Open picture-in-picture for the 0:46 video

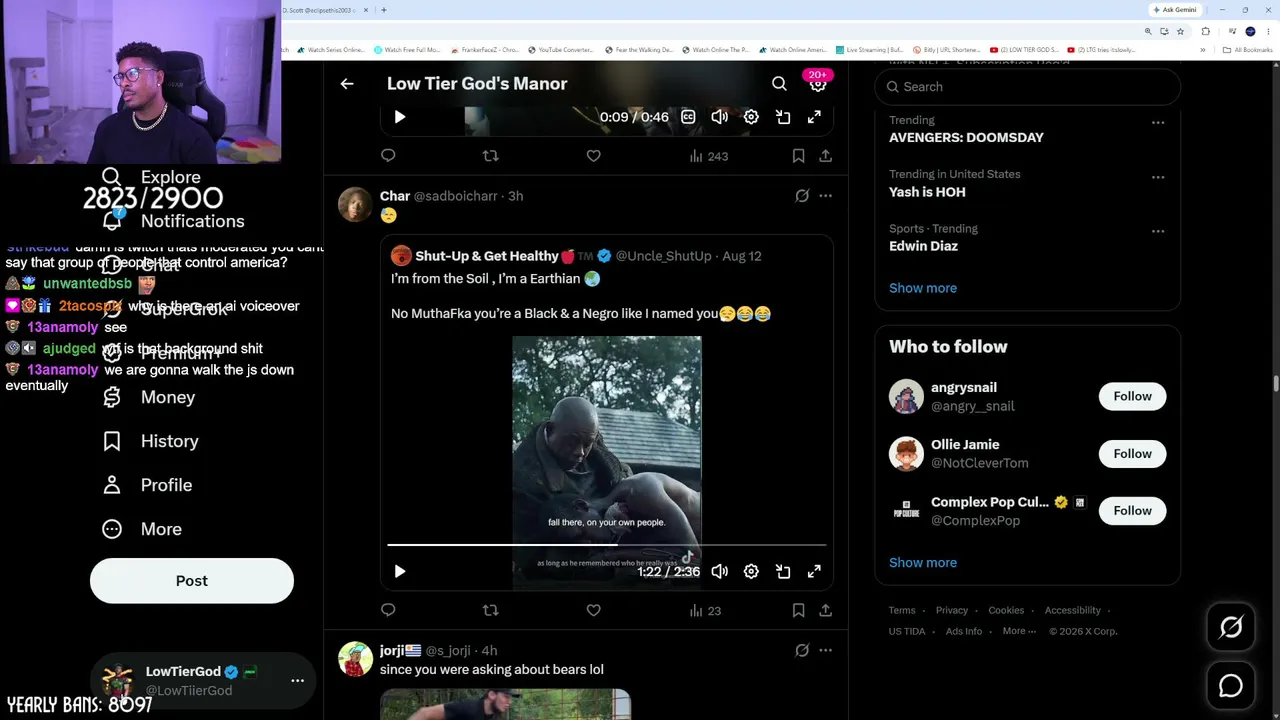tap(783, 117)
